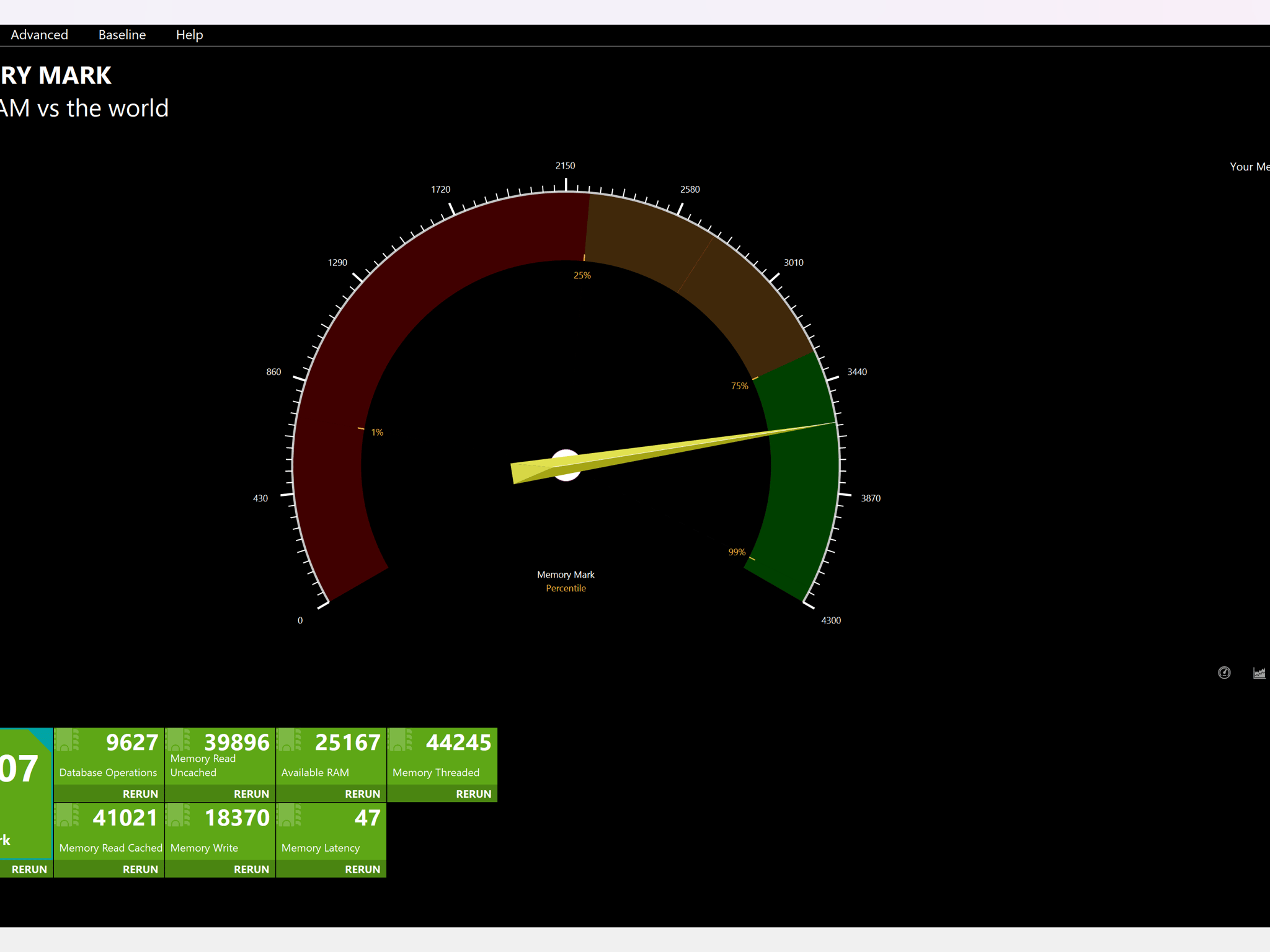Click the Available RAM chip icon

(x=290, y=740)
